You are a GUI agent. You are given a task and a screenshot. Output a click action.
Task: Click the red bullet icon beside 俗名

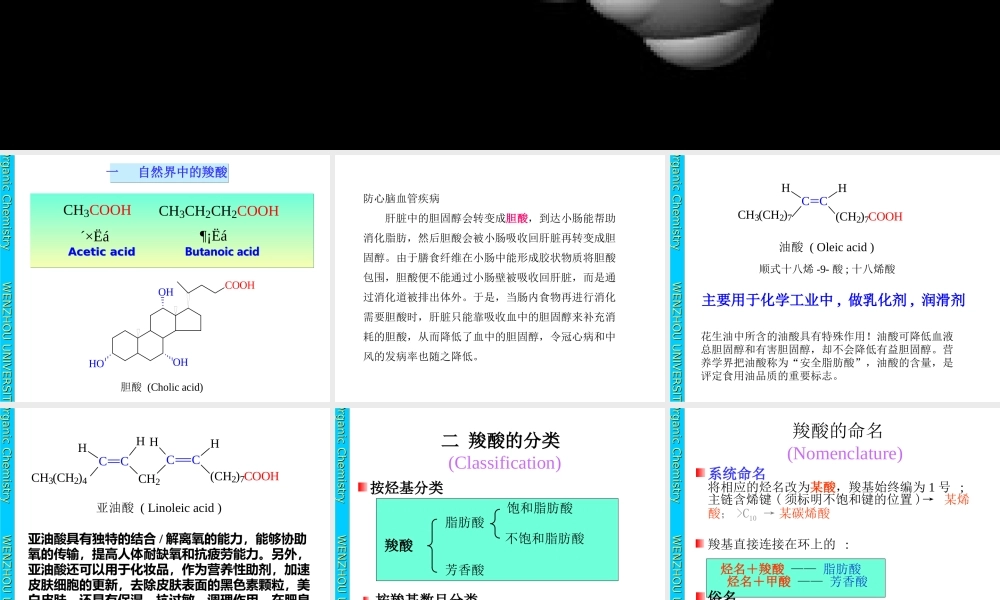click(699, 593)
